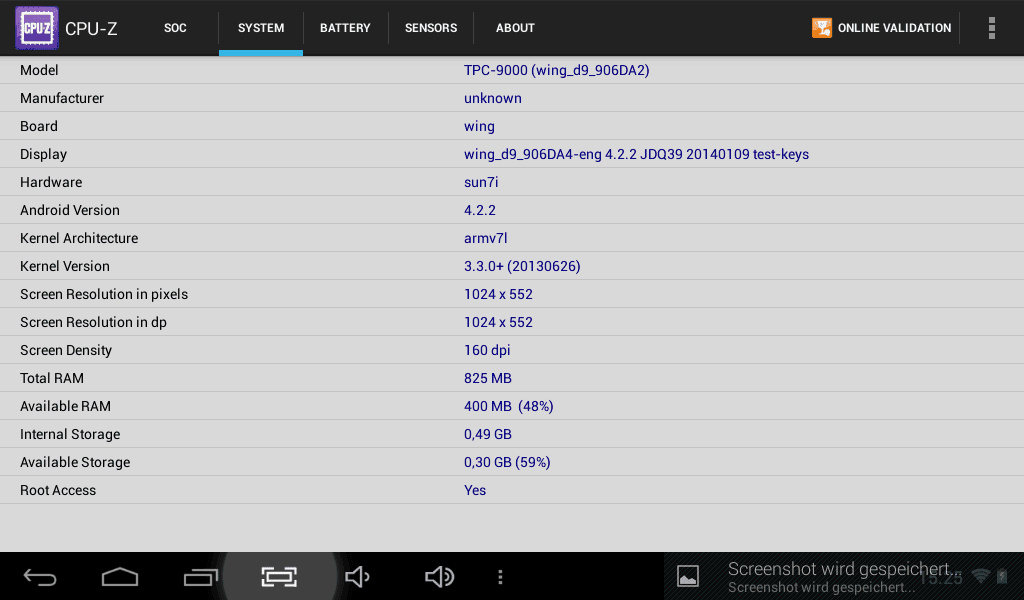Open the 'Screenshot wird gespeichert...' notification

844,576
